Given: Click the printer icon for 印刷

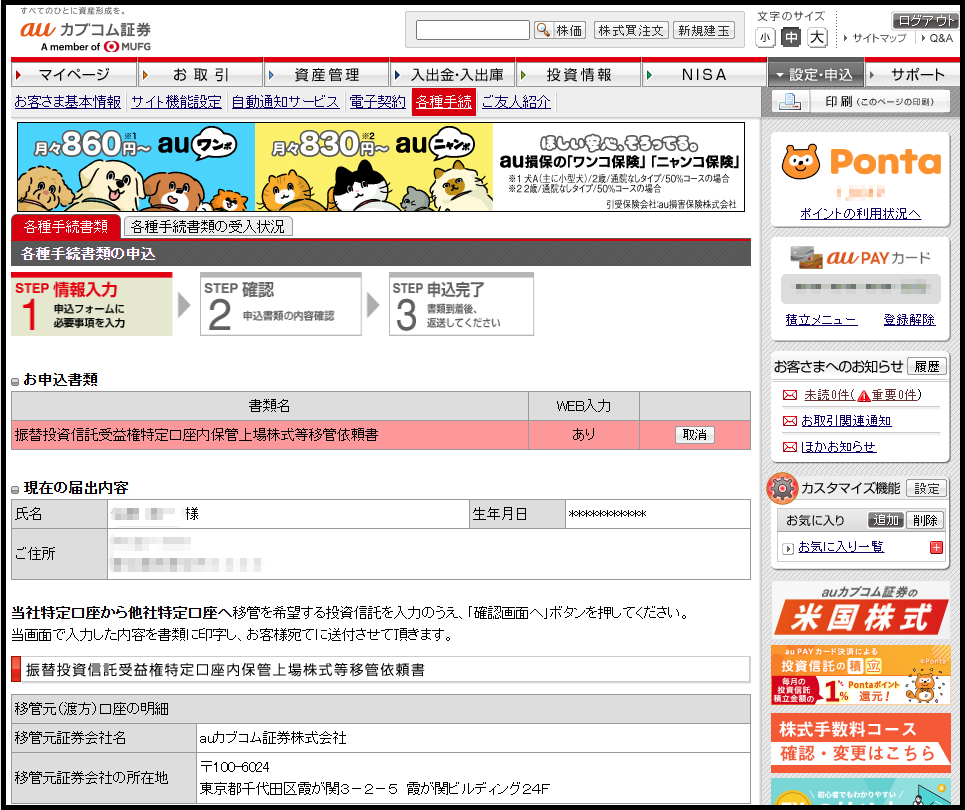Looking at the screenshot, I should coord(789,102).
